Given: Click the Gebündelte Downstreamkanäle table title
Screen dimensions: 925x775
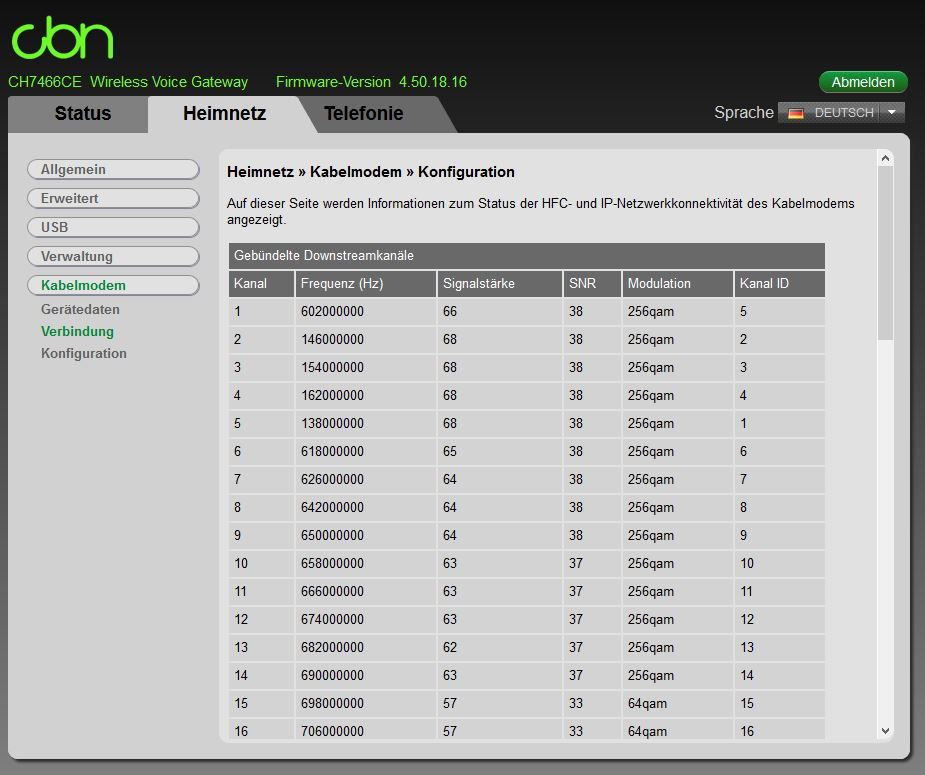Looking at the screenshot, I should click(324, 255).
